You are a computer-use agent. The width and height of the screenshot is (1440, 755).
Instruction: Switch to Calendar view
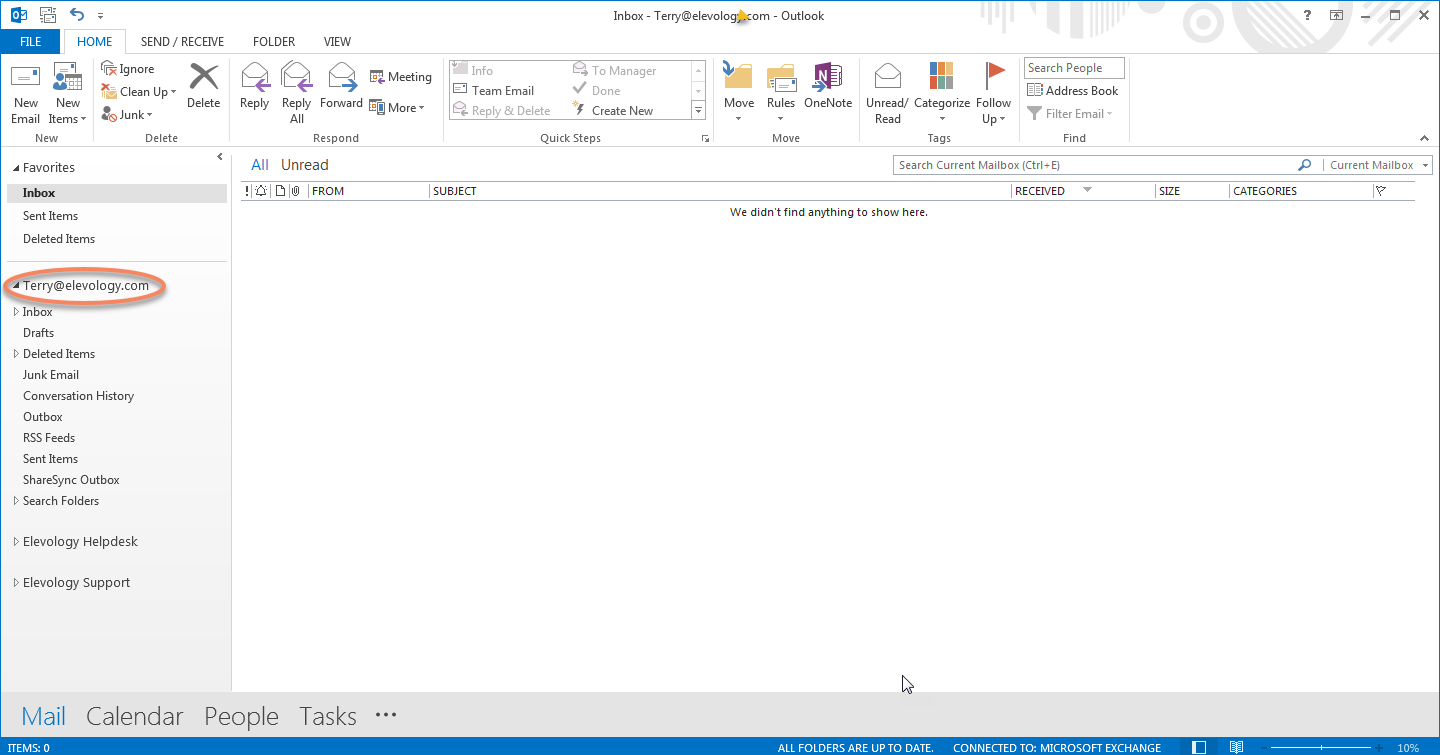point(135,716)
